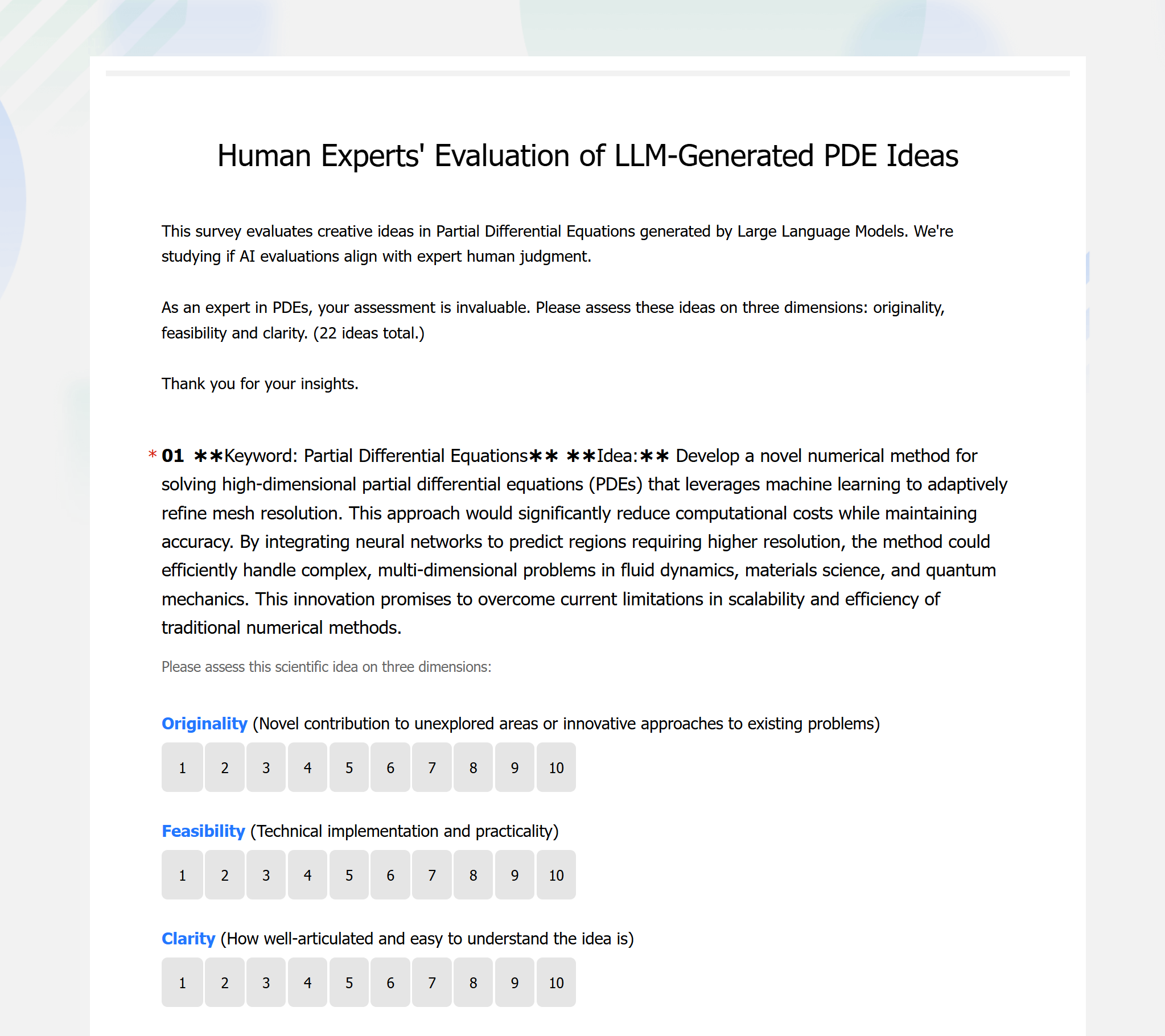
Task: Select Clarity score 1
Action: pos(182,982)
